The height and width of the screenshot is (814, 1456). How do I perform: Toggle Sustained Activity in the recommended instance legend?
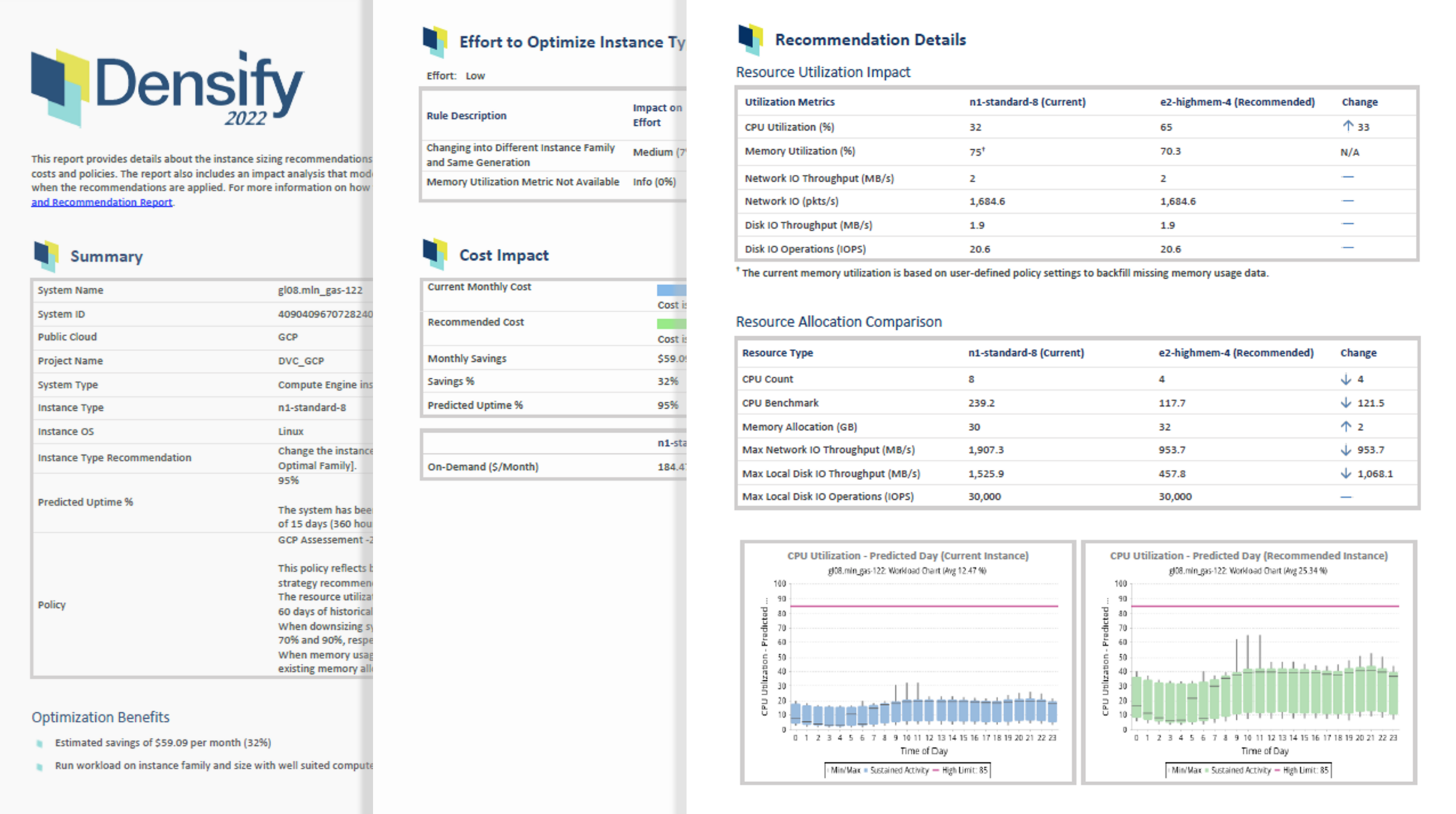[x=1240, y=770]
